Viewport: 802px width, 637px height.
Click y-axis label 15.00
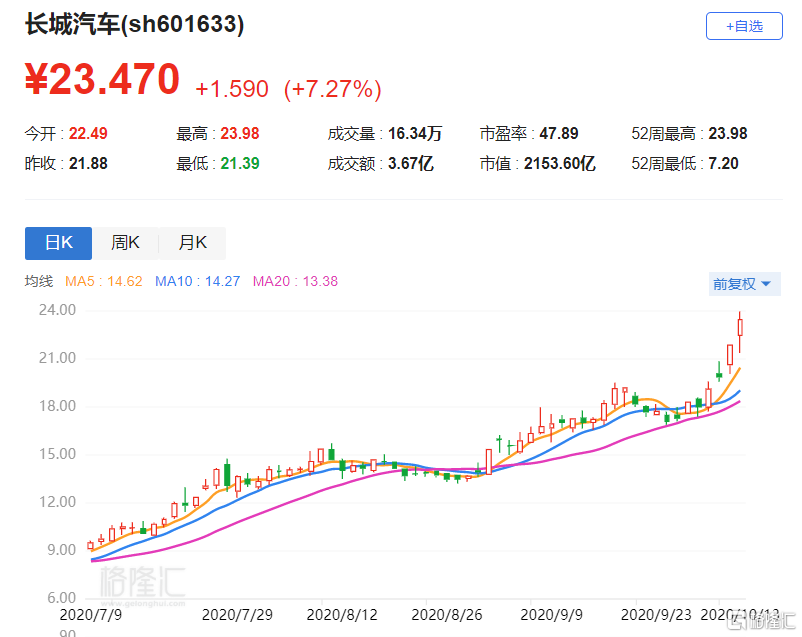click(57, 454)
